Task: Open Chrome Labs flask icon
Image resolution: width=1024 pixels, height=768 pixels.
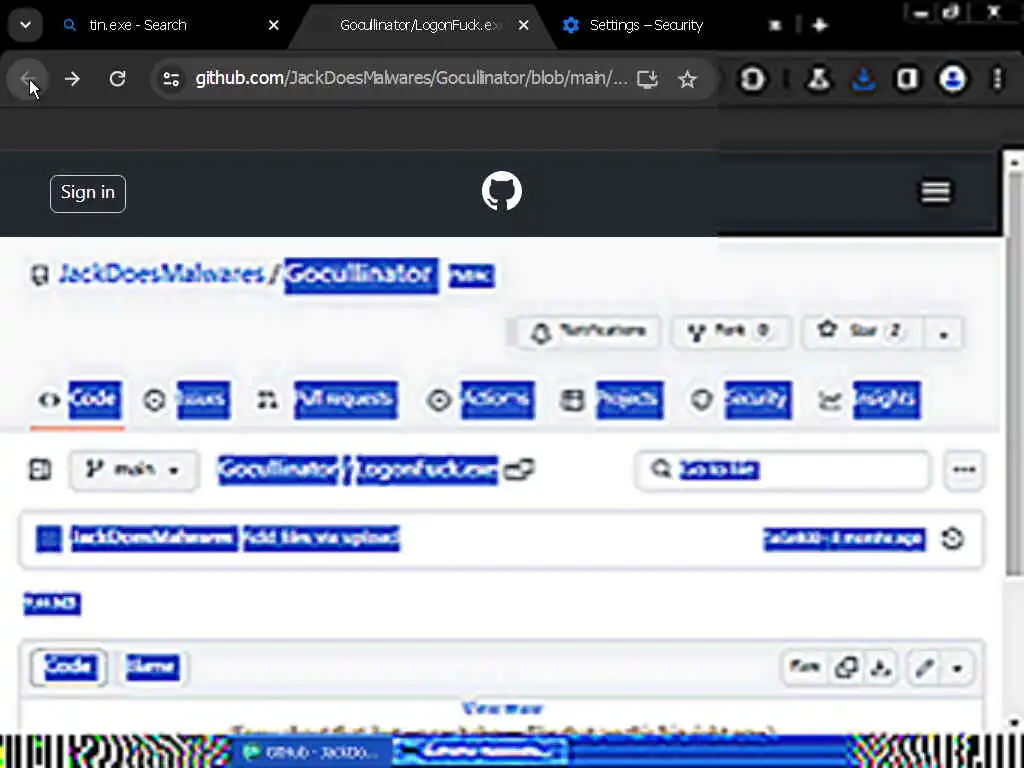Action: [x=819, y=79]
